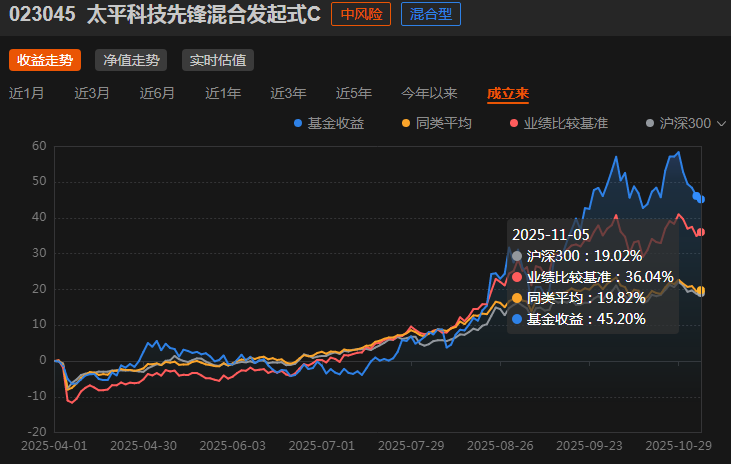Image resolution: width=731 pixels, height=464 pixels.
Task: Select 近3年 time range
Action: [288, 93]
